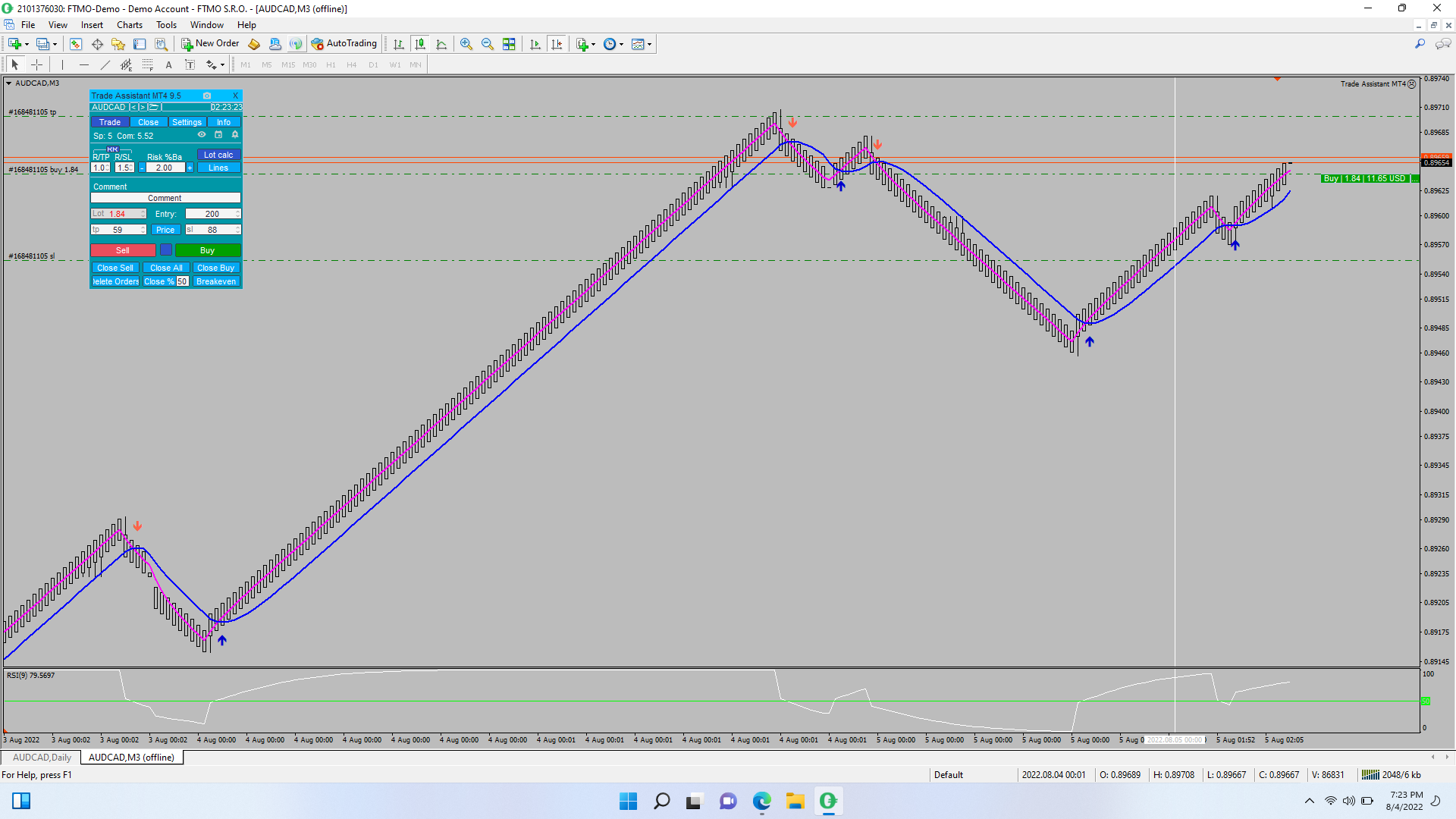Open the Templates dropdown arrow
Viewport: 1456px width, 819px height.
(x=650, y=44)
